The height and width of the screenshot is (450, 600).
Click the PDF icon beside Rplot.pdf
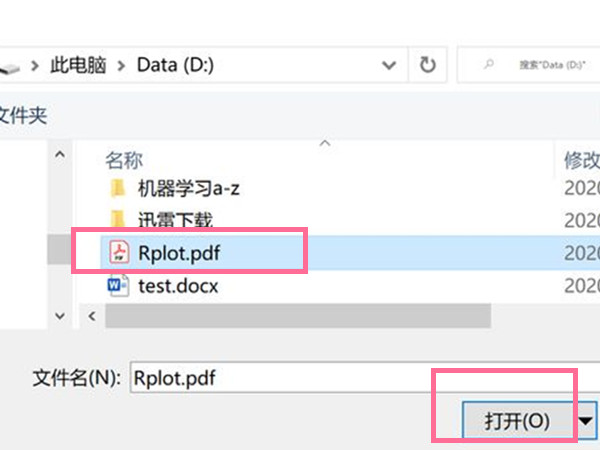click(119, 252)
